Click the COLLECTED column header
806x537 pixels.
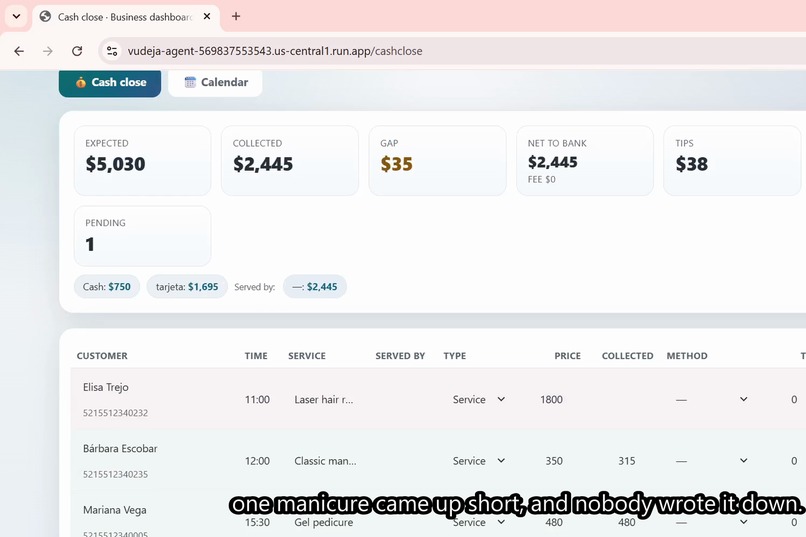628,356
